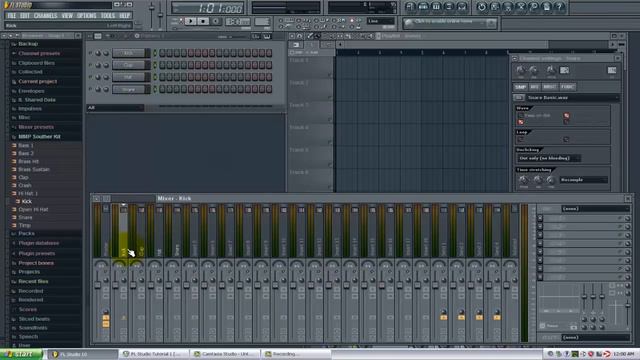The width and height of the screenshot is (640, 360).
Task: Expand the Plugin database folder
Action: click(x=38, y=243)
